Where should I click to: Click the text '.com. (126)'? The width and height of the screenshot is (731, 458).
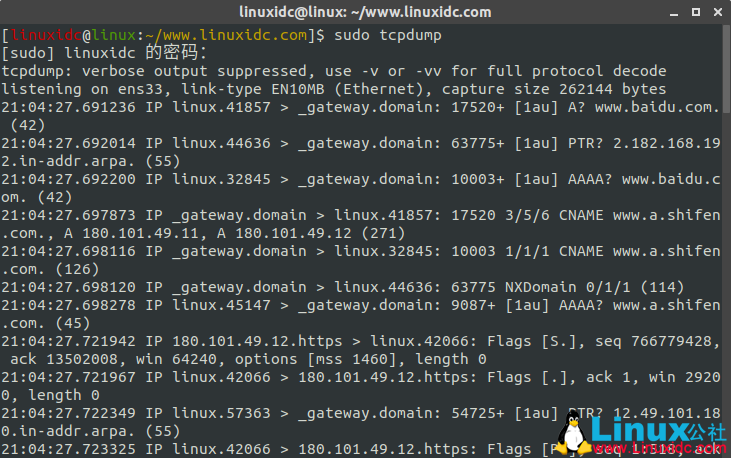50,269
